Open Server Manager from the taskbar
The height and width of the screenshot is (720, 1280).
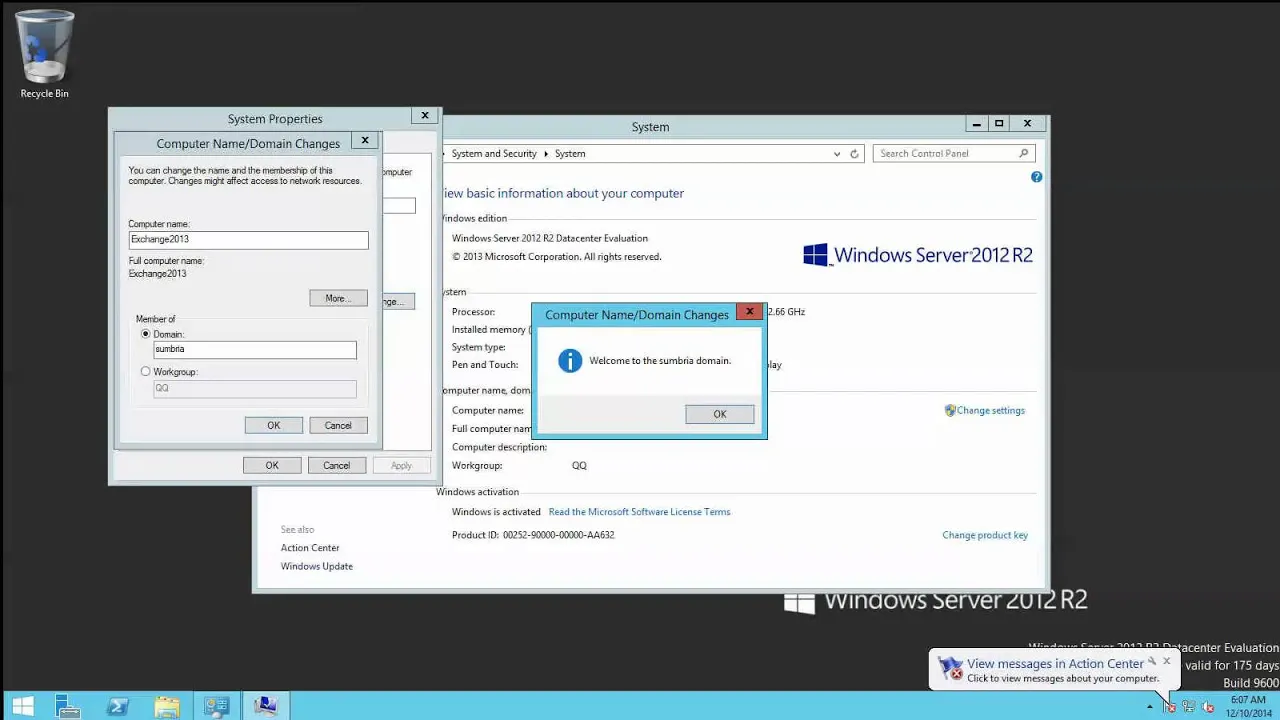click(x=68, y=706)
